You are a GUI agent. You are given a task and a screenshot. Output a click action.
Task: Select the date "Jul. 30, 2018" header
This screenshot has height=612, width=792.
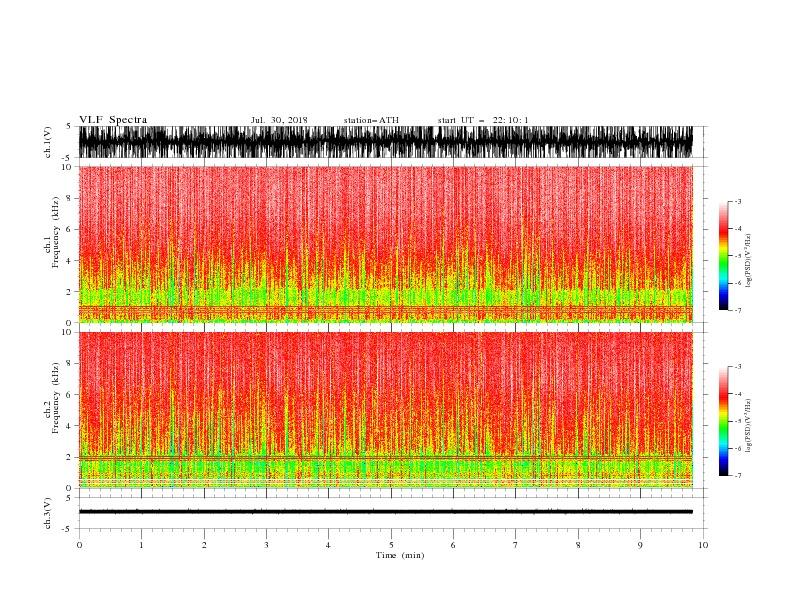click(x=279, y=120)
